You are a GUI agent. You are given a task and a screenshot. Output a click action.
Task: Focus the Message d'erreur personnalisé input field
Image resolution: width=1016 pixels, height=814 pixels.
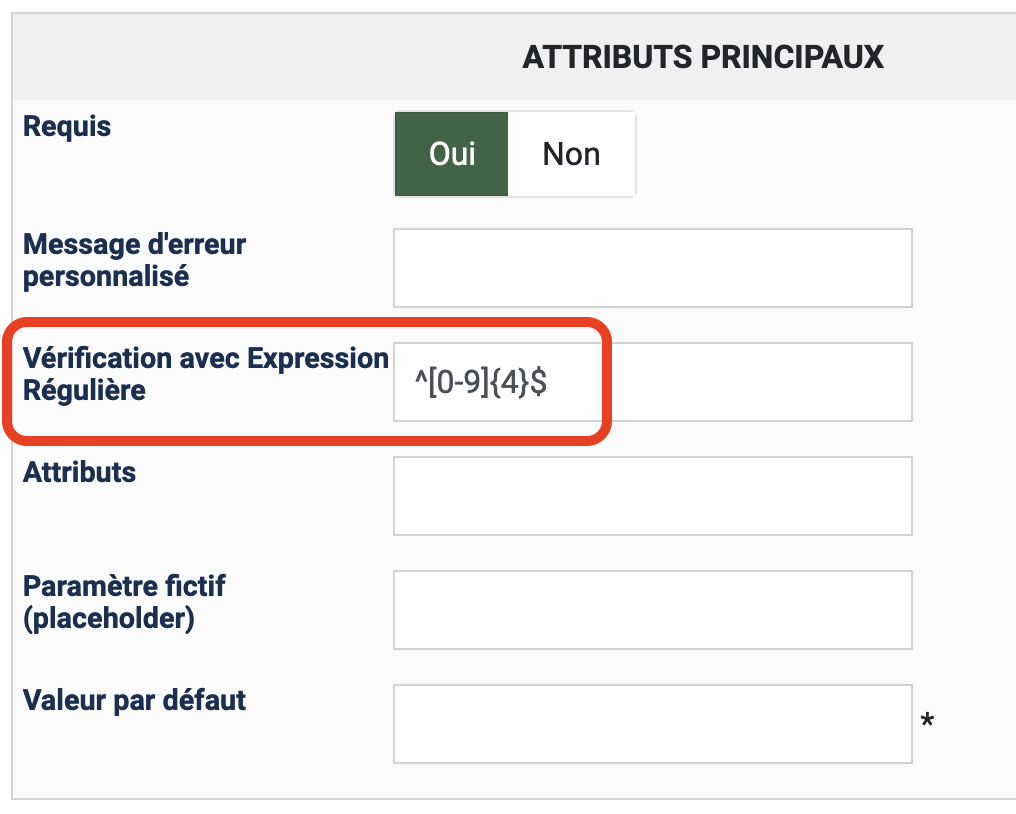pos(652,268)
